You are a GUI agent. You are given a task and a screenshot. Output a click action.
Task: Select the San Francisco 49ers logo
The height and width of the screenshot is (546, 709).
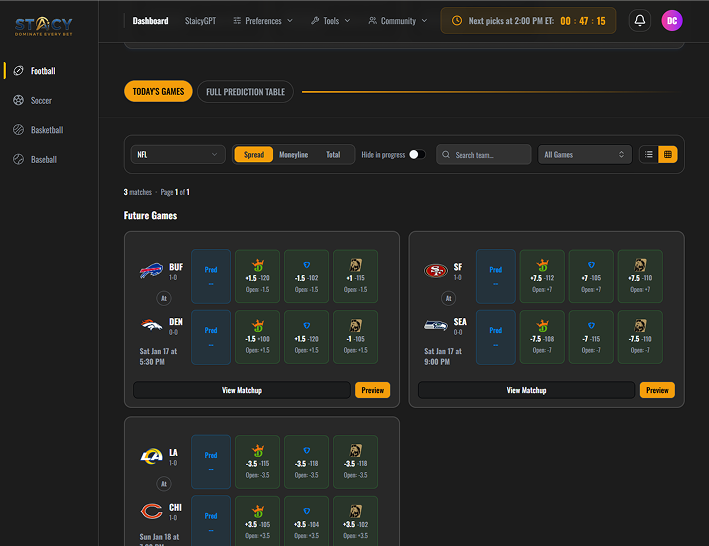[x=436, y=271]
